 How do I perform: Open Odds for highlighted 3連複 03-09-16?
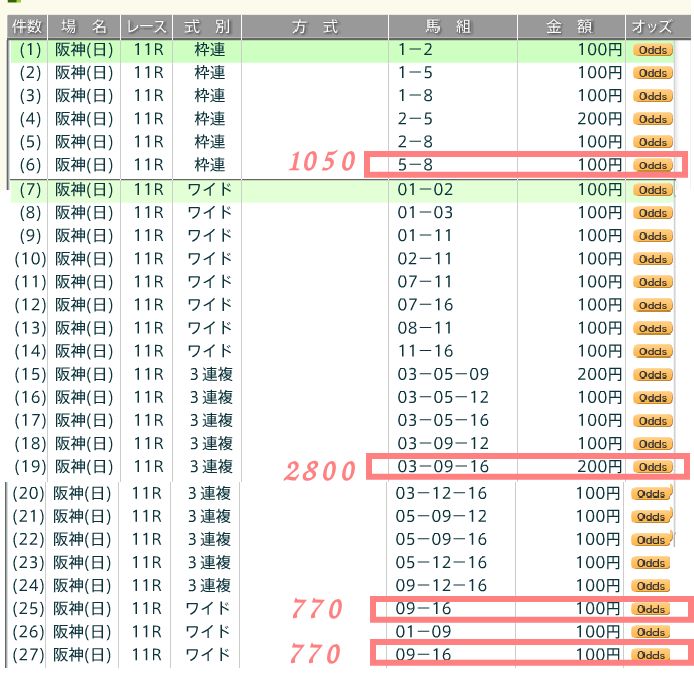pyautogui.click(x=652, y=467)
